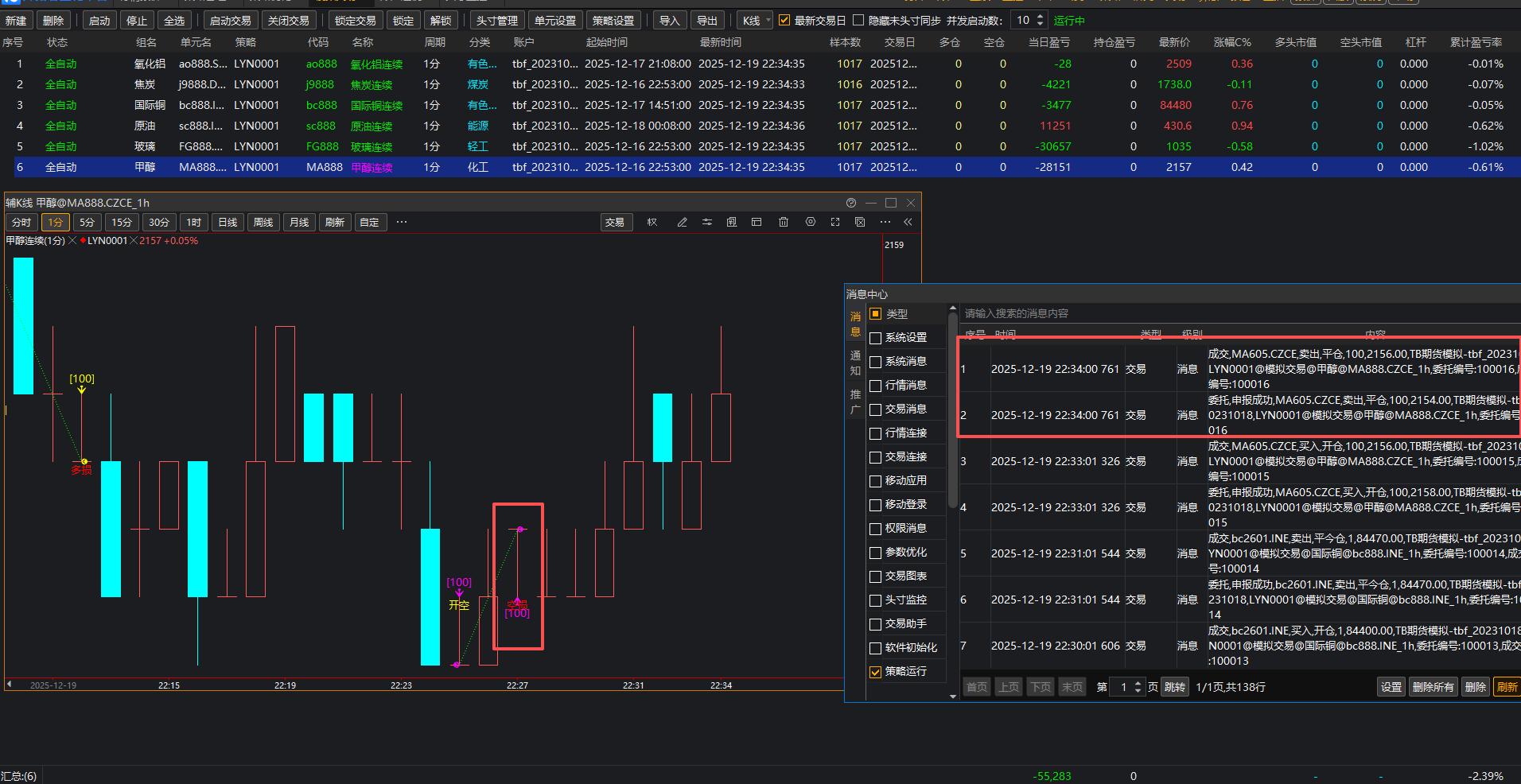1521x784 pixels.
Task: Click the 启动交易 button
Action: click(231, 21)
